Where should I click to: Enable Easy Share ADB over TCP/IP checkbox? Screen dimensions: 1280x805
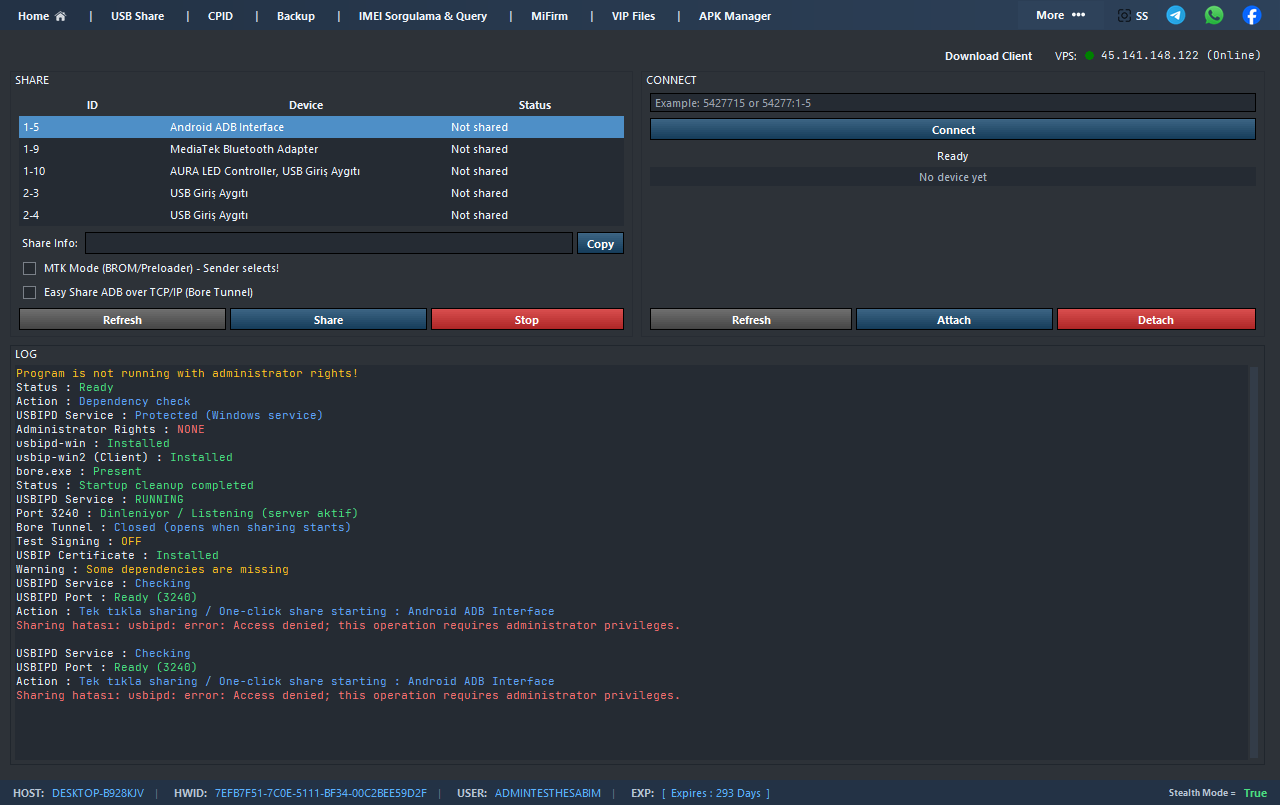[x=30, y=293]
